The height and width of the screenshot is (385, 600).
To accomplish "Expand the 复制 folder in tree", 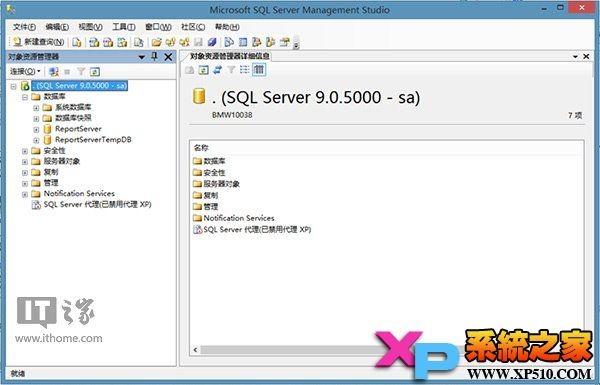I will 25,173.
